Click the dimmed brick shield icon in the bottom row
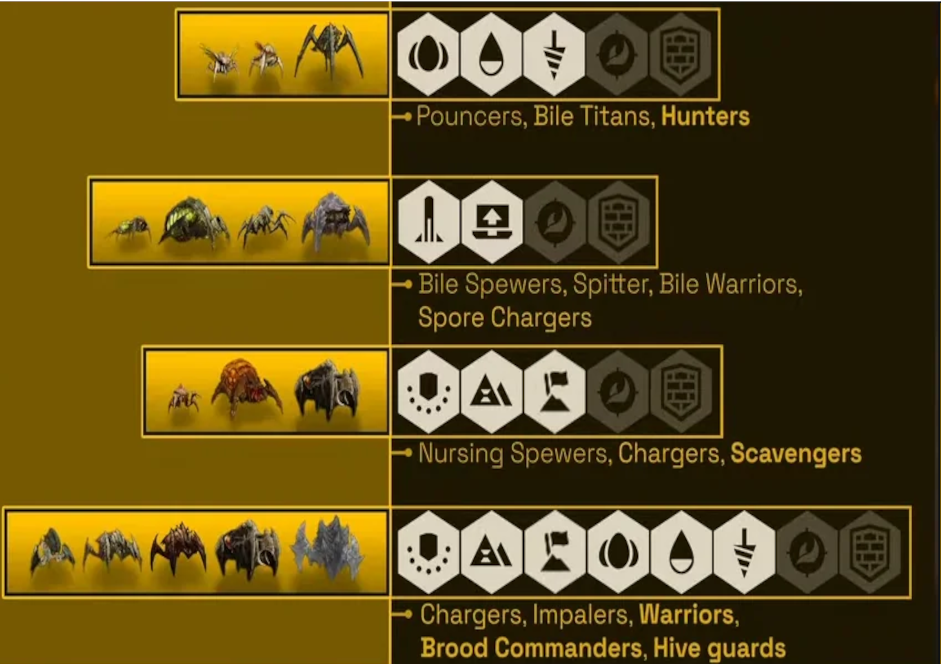This screenshot has height=664, width=941. (x=870, y=552)
